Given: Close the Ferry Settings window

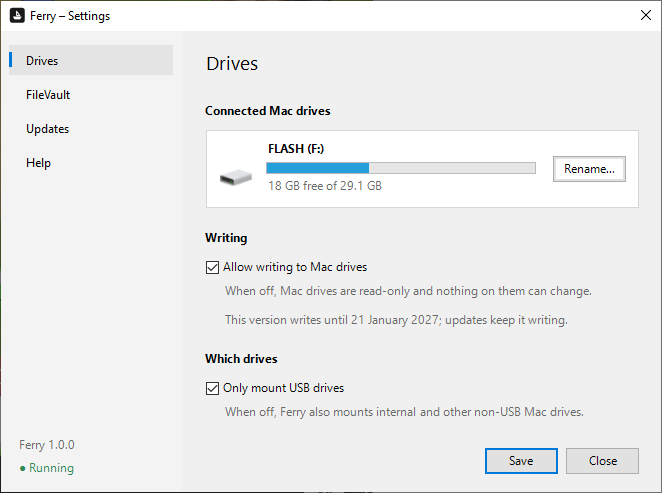Looking at the screenshot, I should pyautogui.click(x=646, y=15).
